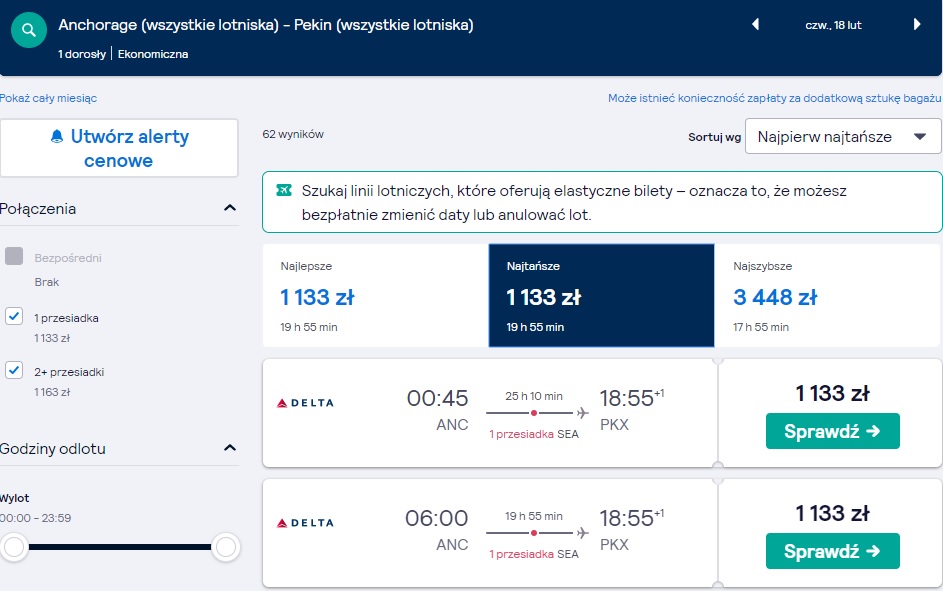Select the Najszybsze tab
943x591 pixels.
click(x=828, y=296)
